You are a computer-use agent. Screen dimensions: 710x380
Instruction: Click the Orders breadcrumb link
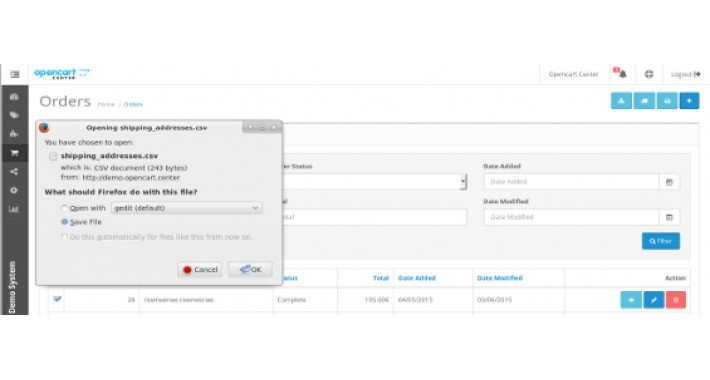pos(133,104)
